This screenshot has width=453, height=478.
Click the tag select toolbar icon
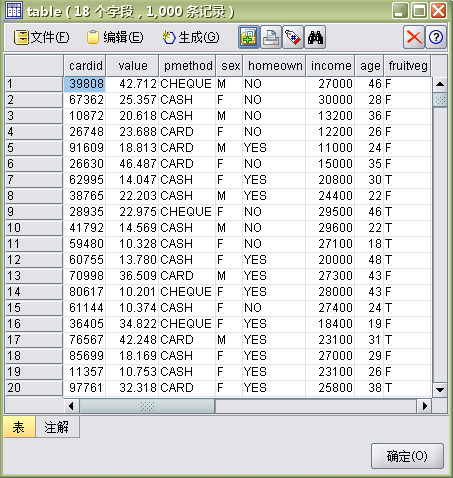pyautogui.click(x=293, y=37)
